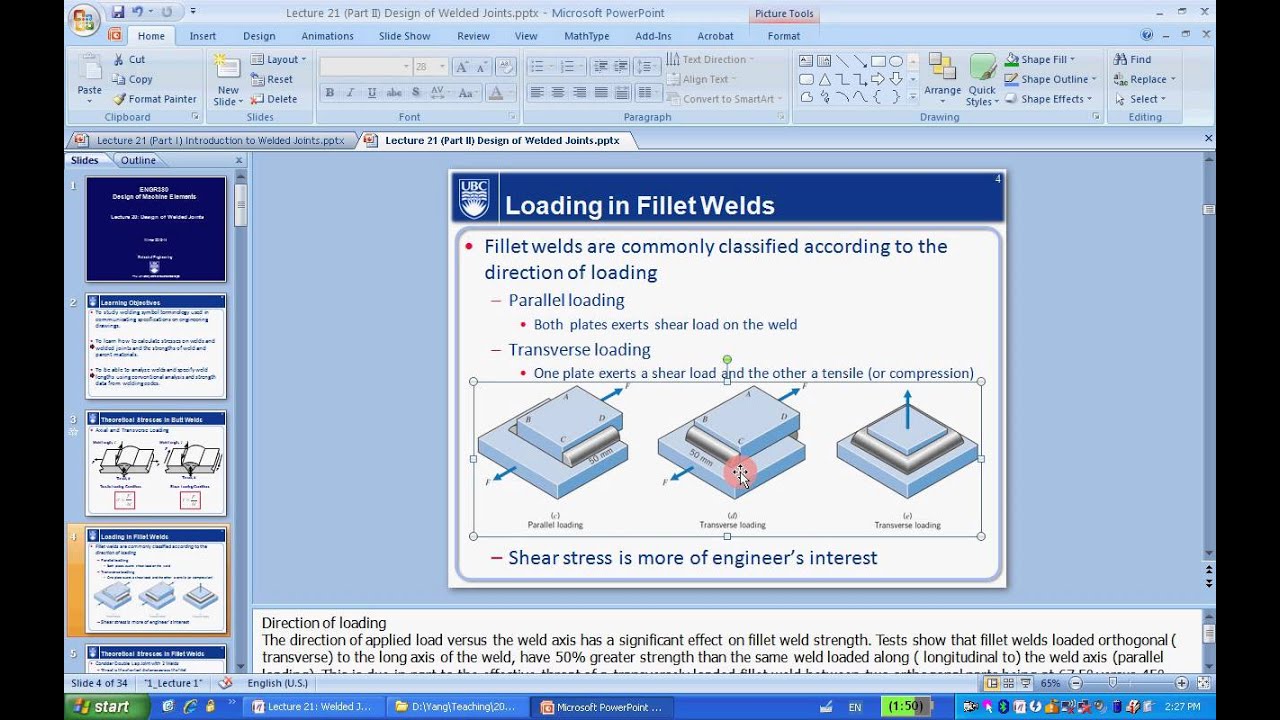Click the Cut button

tap(128, 59)
